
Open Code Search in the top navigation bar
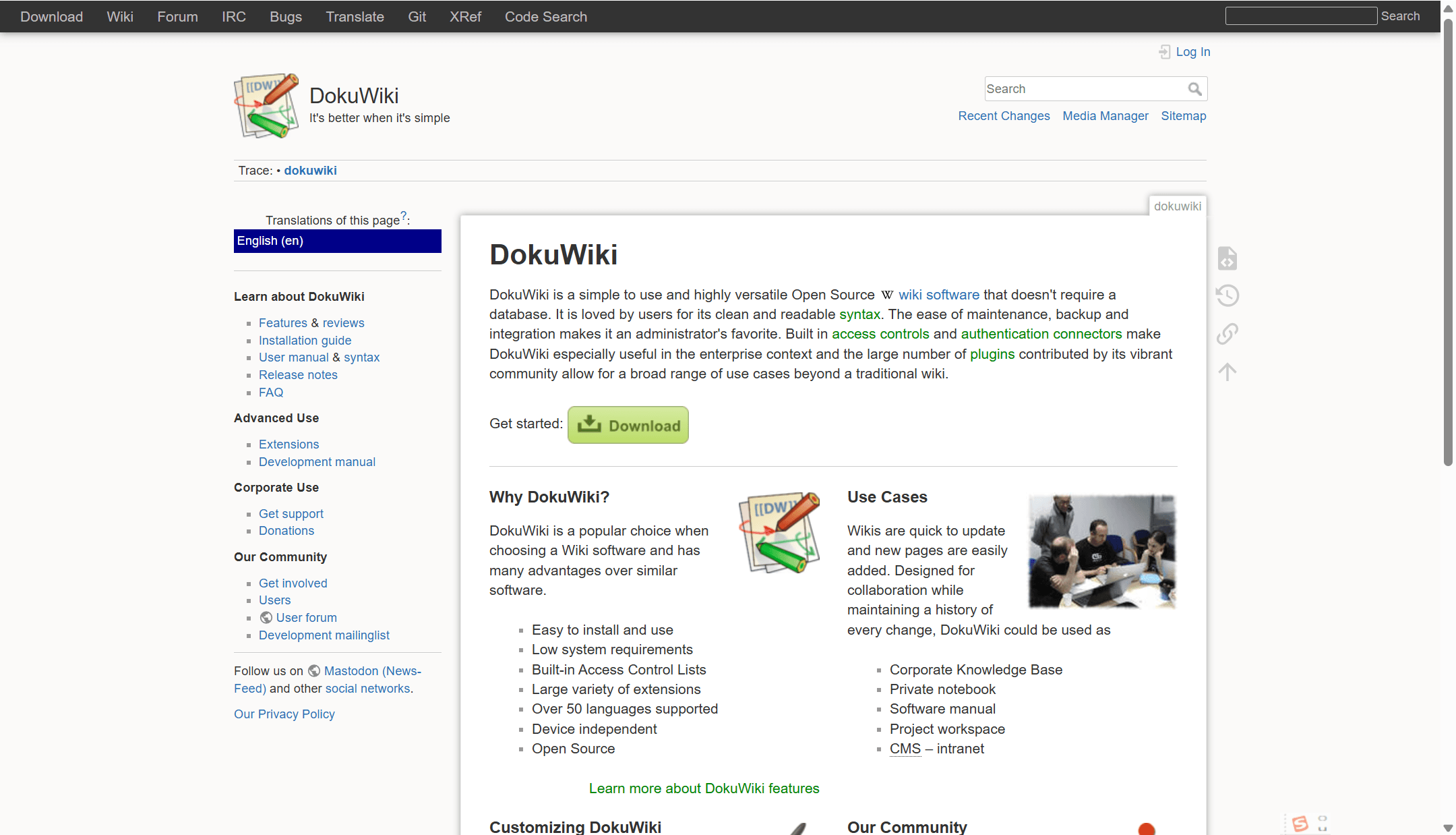pos(546,17)
